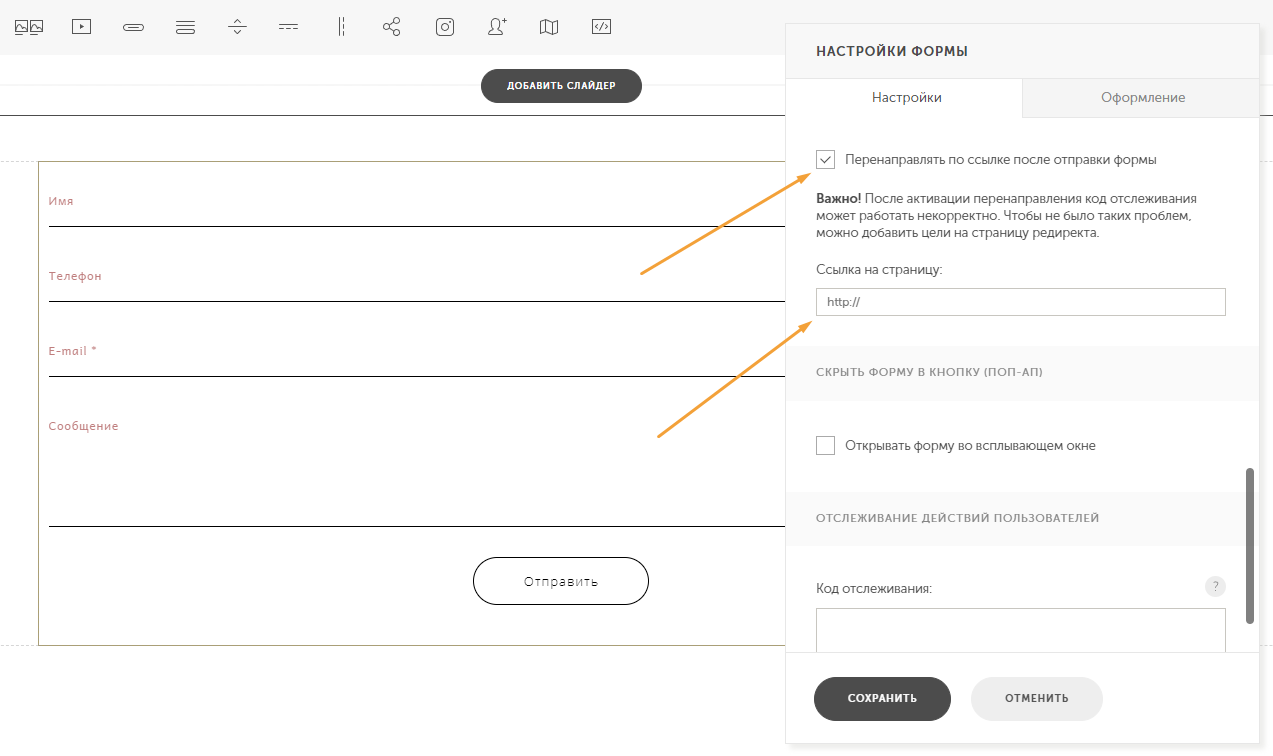Click the add-user subscribe icon

click(497, 27)
